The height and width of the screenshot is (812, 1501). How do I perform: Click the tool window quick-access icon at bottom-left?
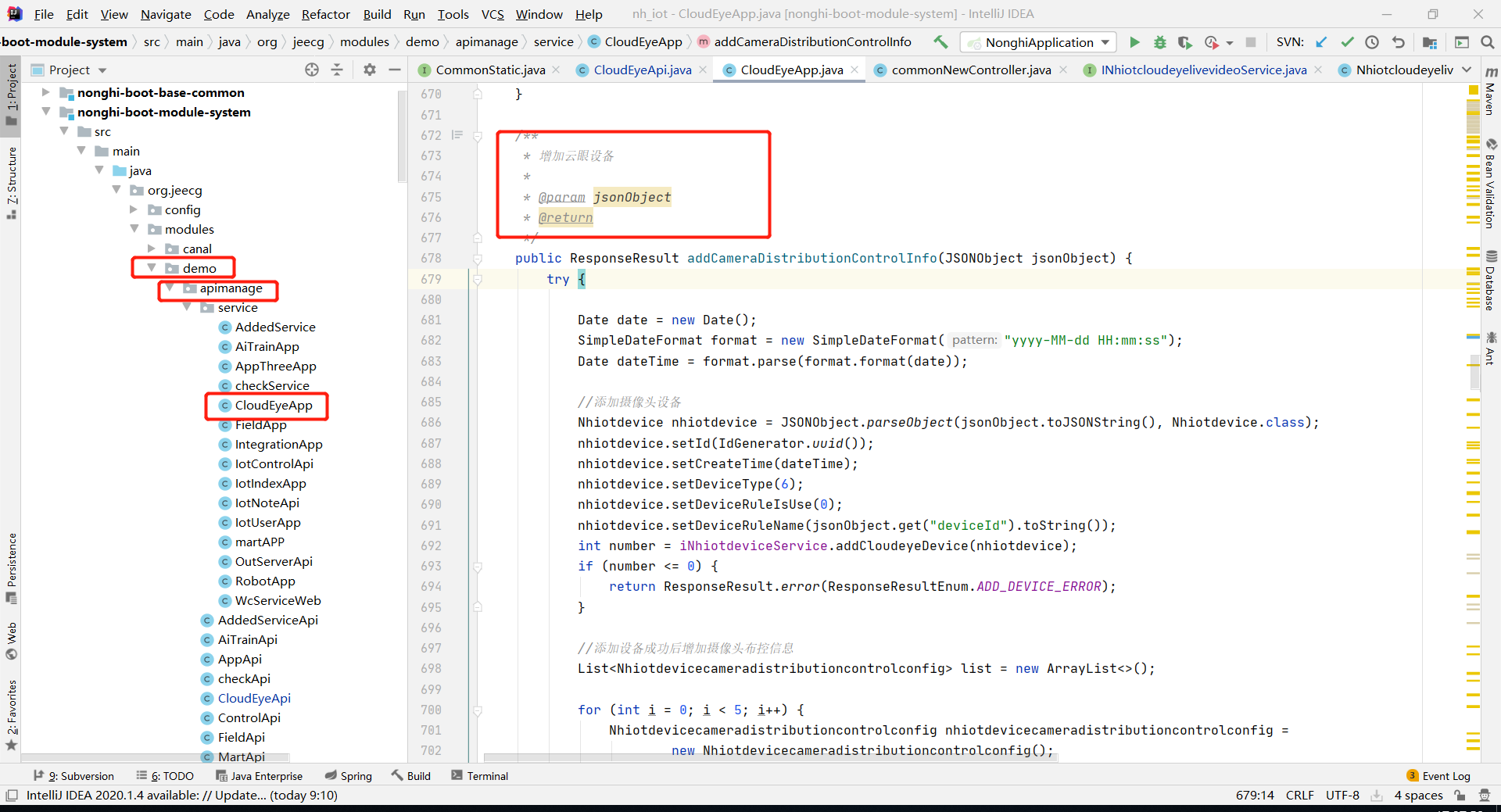click(x=12, y=796)
